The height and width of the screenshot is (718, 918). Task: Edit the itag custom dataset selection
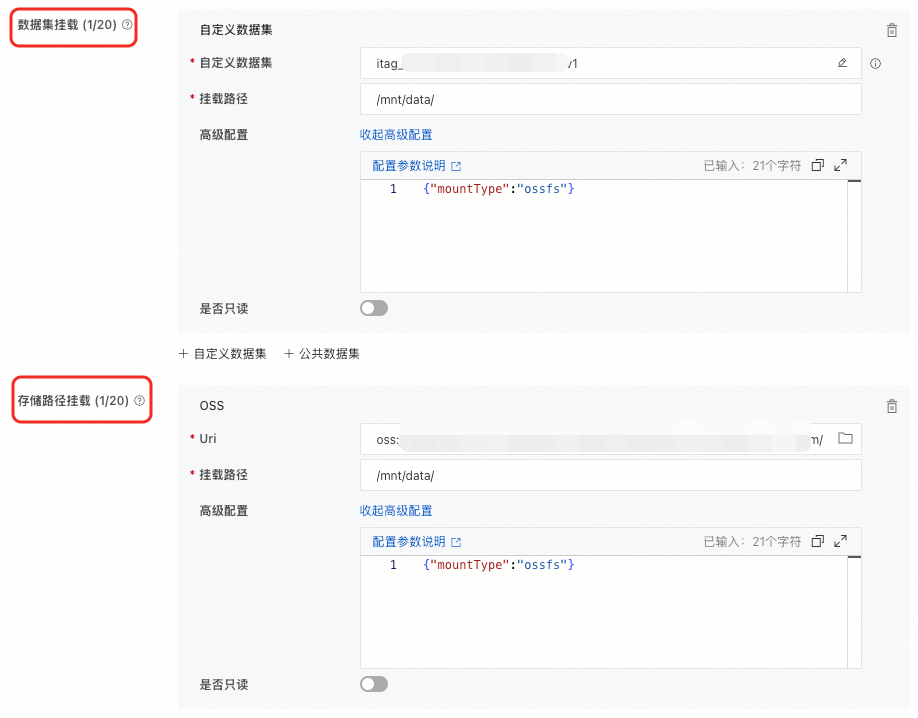842,63
